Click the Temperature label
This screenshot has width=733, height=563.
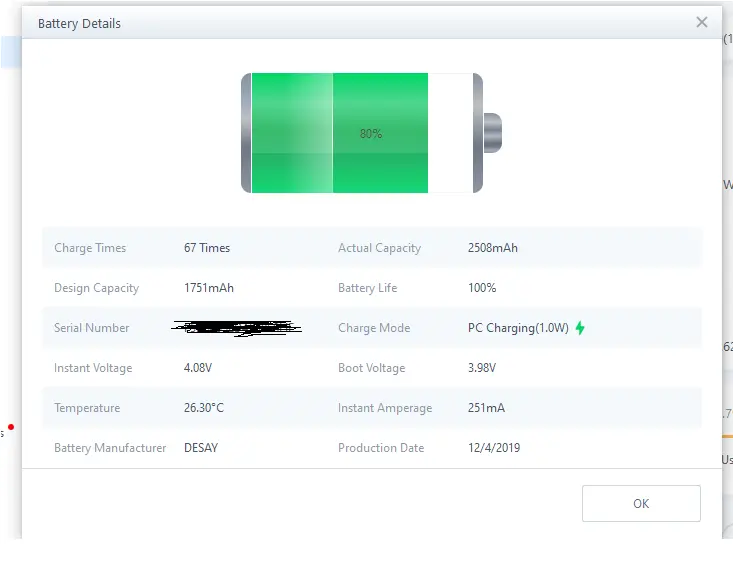pyautogui.click(x=87, y=408)
